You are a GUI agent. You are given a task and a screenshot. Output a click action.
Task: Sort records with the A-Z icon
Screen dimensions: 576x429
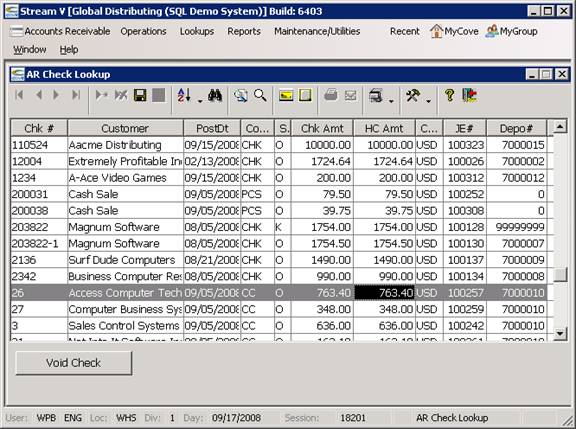pos(184,95)
